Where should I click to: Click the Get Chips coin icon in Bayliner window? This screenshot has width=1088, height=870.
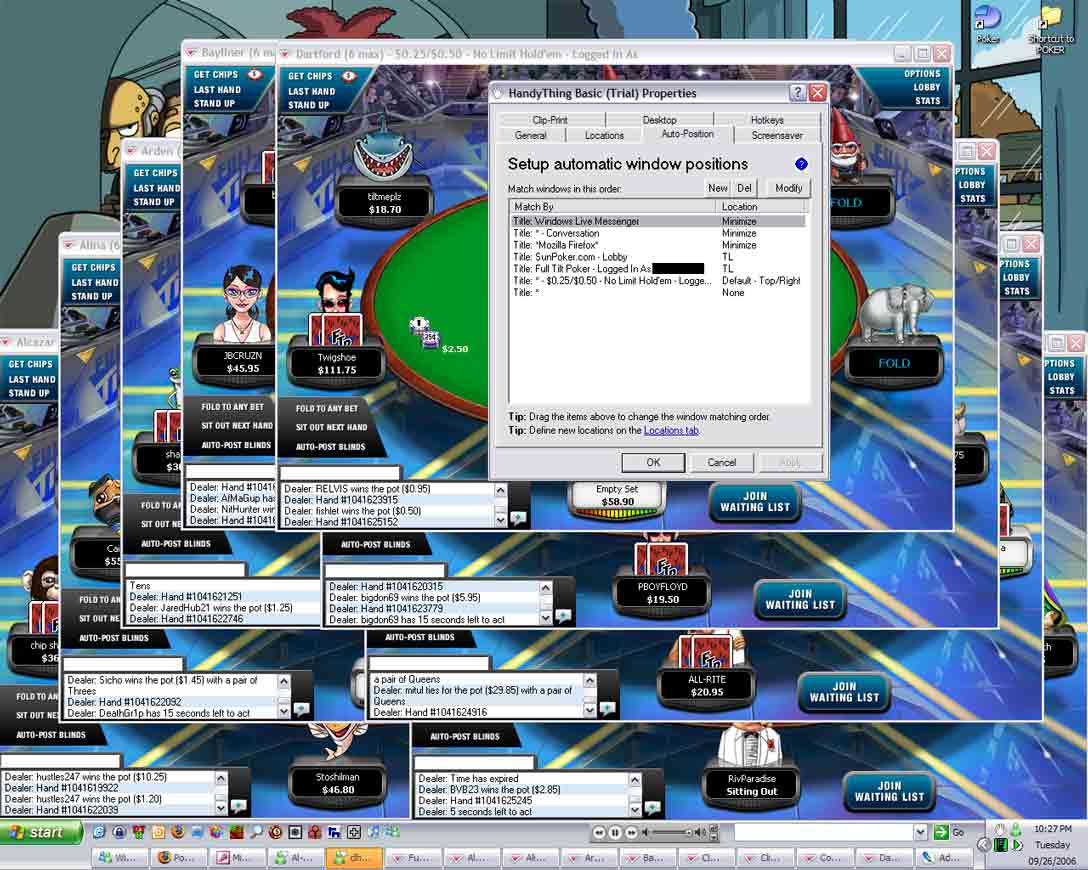[255, 74]
